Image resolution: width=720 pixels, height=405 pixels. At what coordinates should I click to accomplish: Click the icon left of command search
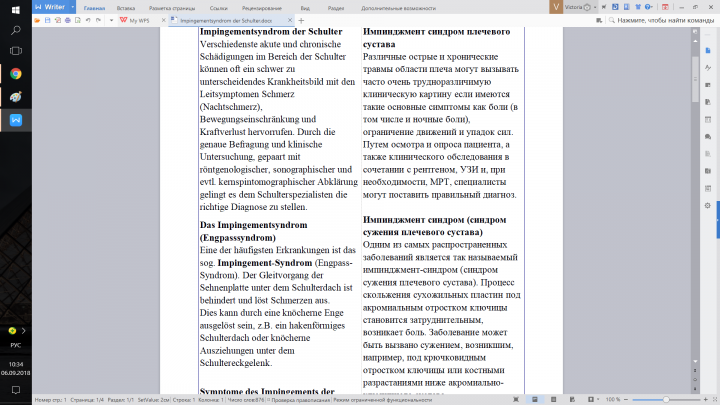tap(599, 20)
